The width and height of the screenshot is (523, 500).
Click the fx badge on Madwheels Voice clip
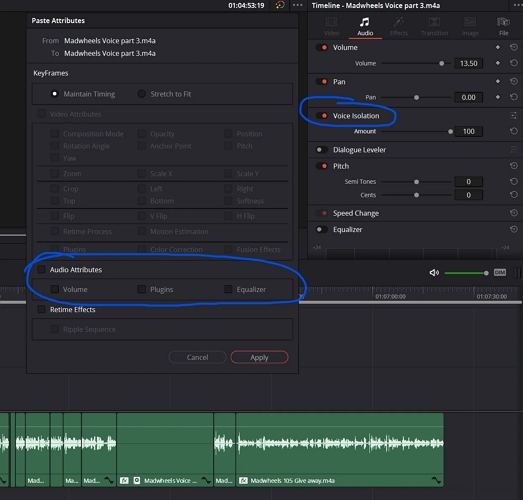point(124,481)
